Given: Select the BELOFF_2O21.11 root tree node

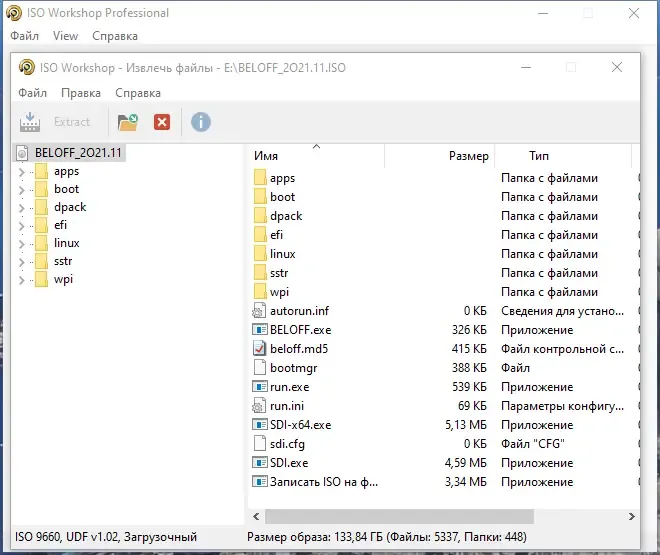Looking at the screenshot, I should pyautogui.click(x=78, y=153).
